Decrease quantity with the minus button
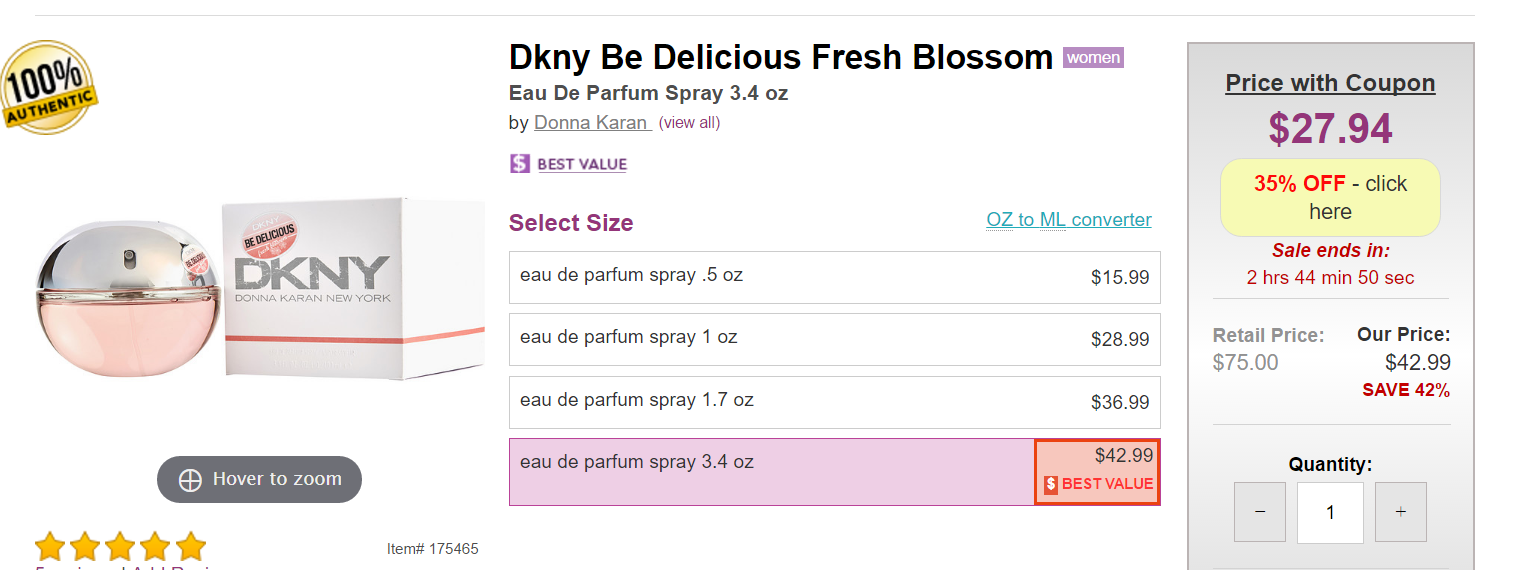This screenshot has width=1519, height=570. point(1260,512)
